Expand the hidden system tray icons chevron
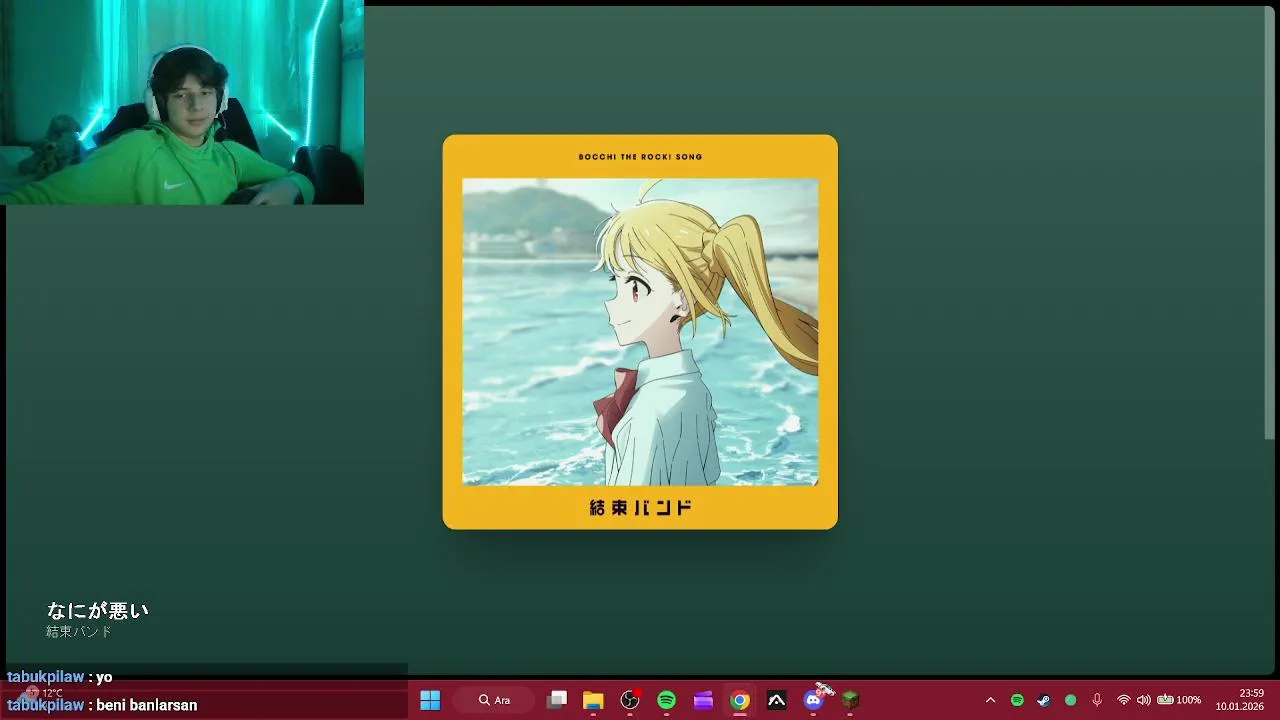Viewport: 1280px width, 720px height. [x=990, y=700]
